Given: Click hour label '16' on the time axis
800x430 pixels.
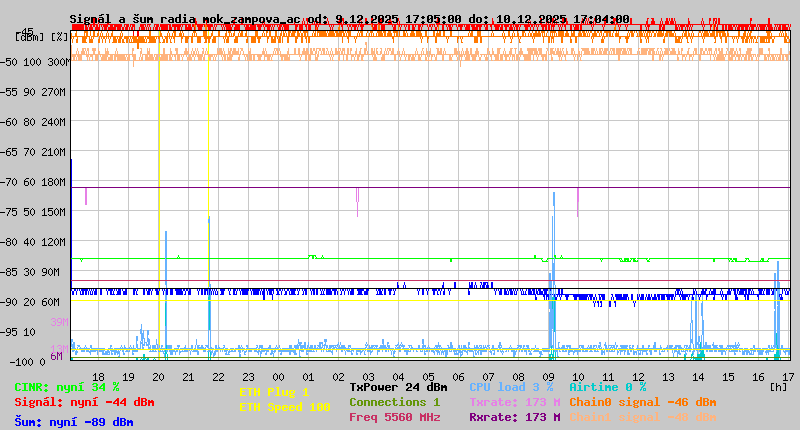Looking at the screenshot, I should pos(758,377).
